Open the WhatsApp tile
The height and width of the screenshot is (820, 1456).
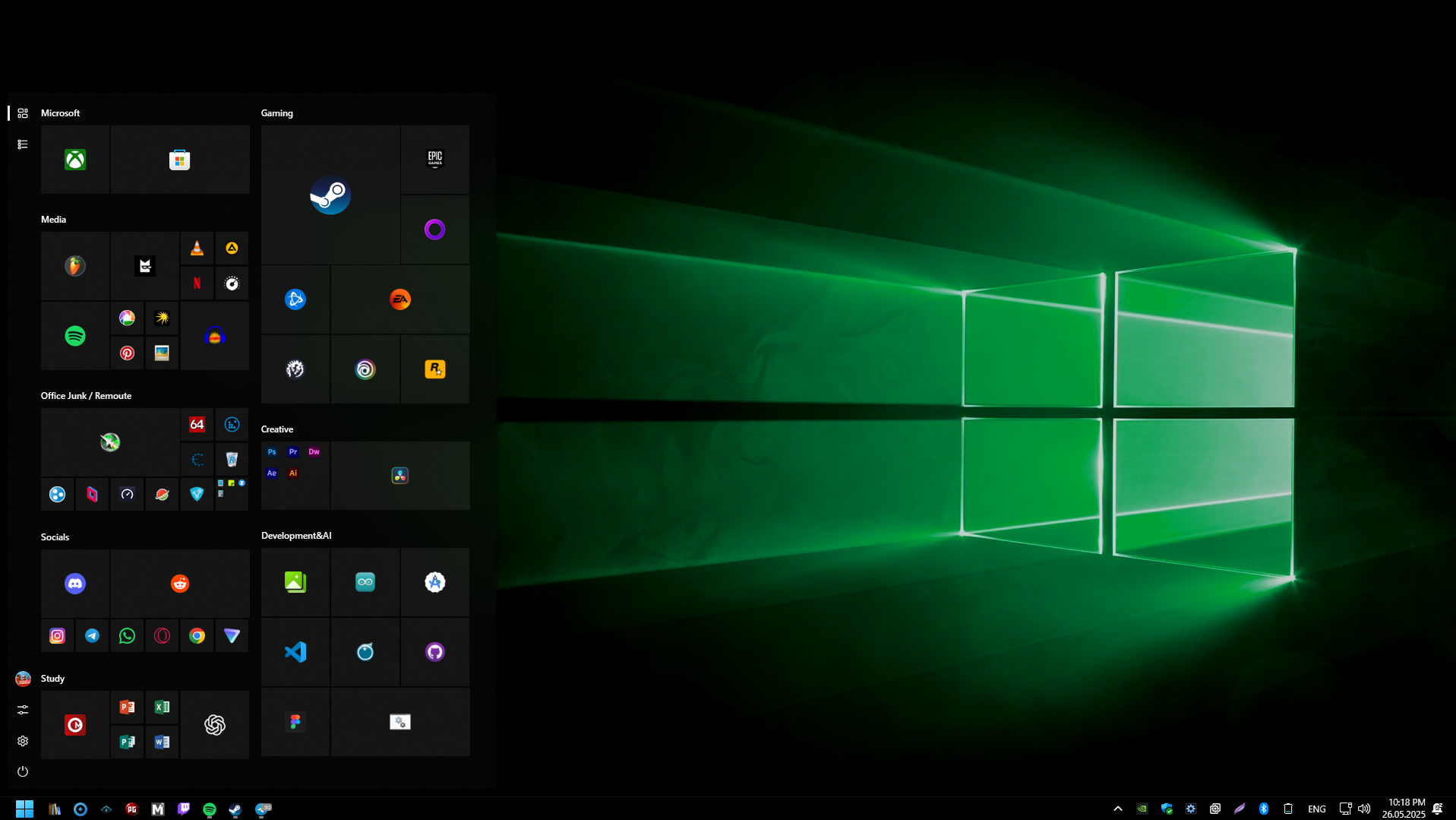(x=127, y=636)
